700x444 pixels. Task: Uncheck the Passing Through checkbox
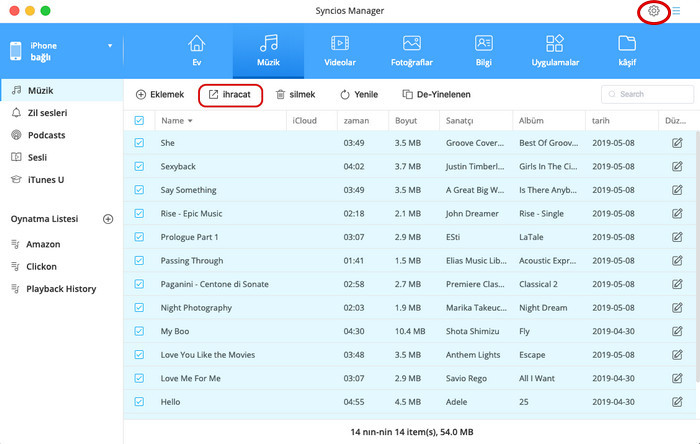coord(139,261)
